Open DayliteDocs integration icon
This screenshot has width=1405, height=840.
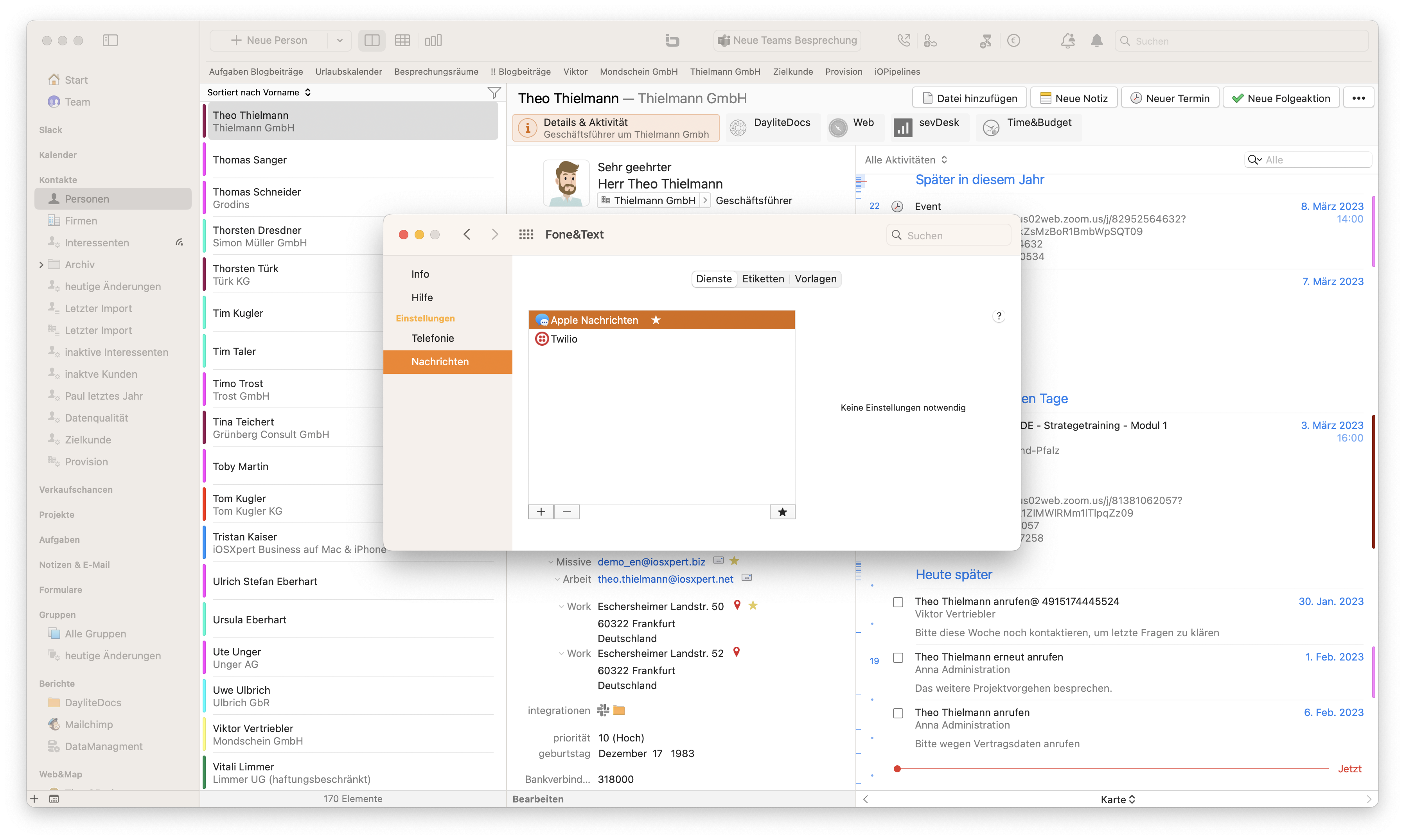(x=738, y=127)
